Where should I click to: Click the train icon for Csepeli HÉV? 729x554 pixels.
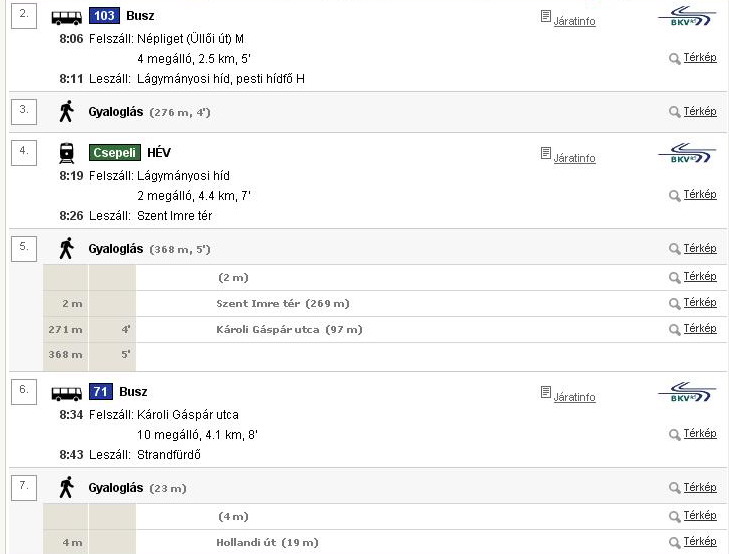click(67, 153)
